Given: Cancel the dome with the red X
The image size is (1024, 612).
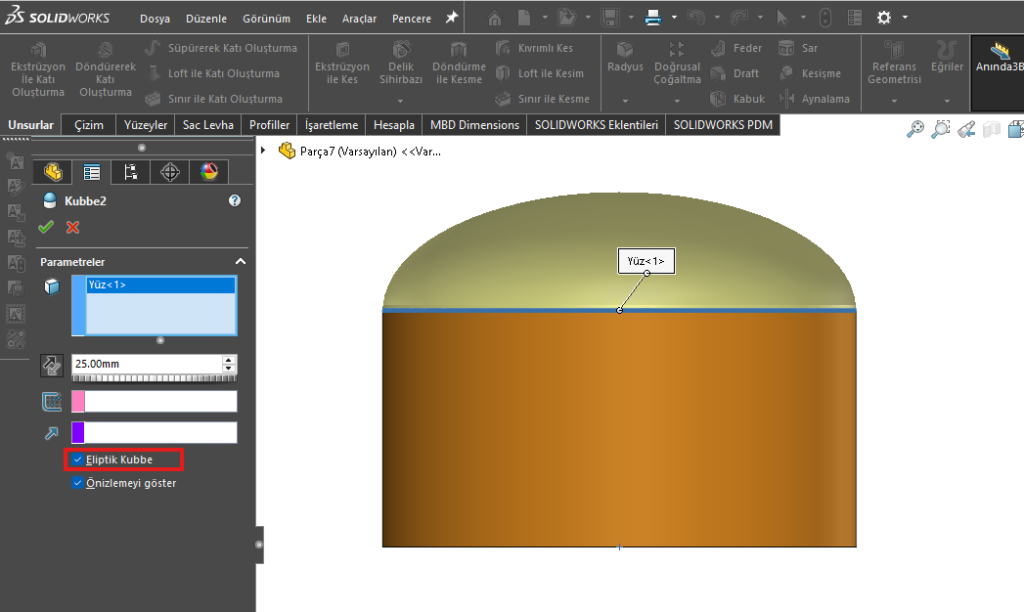Looking at the screenshot, I should (x=72, y=227).
